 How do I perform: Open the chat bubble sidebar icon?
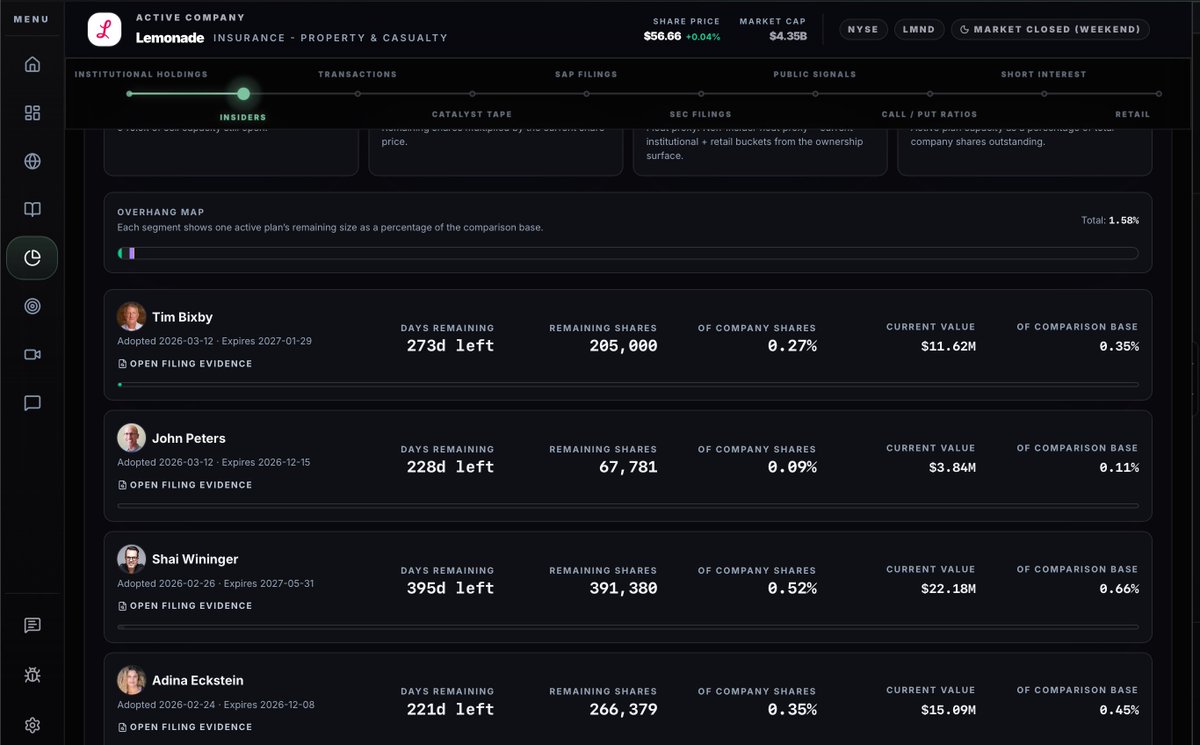pos(32,403)
